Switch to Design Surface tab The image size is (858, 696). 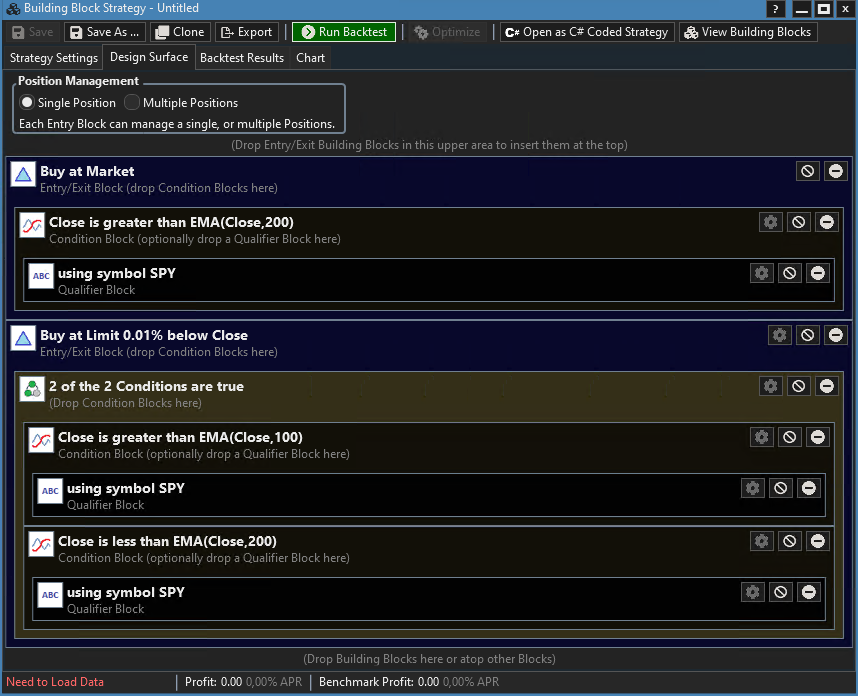(149, 57)
